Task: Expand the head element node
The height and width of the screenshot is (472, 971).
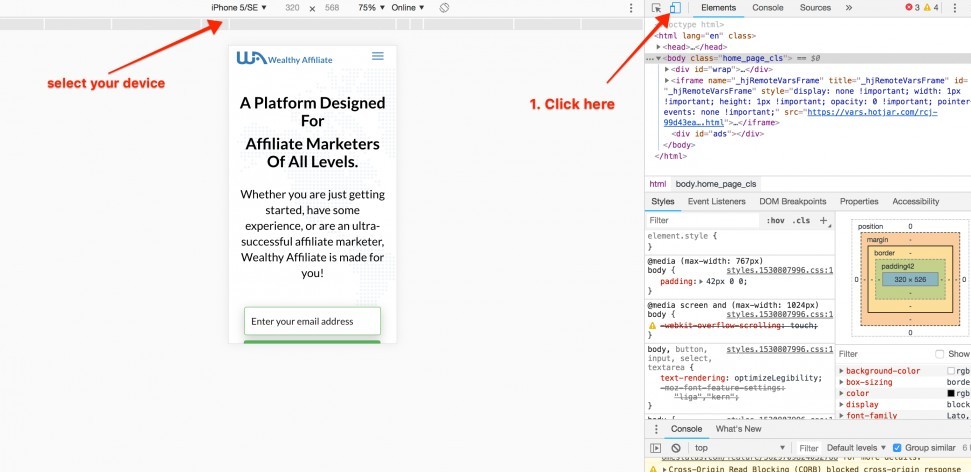Action: 659,47
